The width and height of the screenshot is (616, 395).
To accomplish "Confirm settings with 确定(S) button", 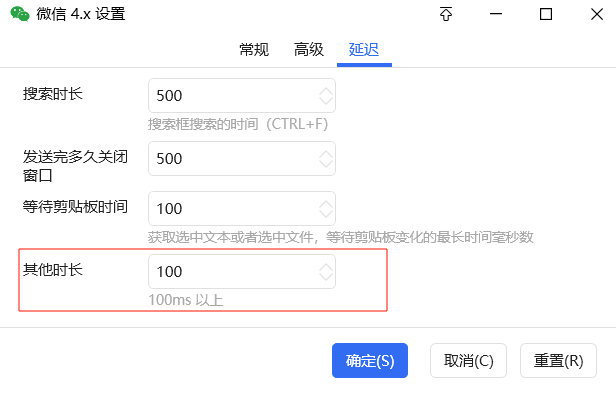I will (370, 360).
